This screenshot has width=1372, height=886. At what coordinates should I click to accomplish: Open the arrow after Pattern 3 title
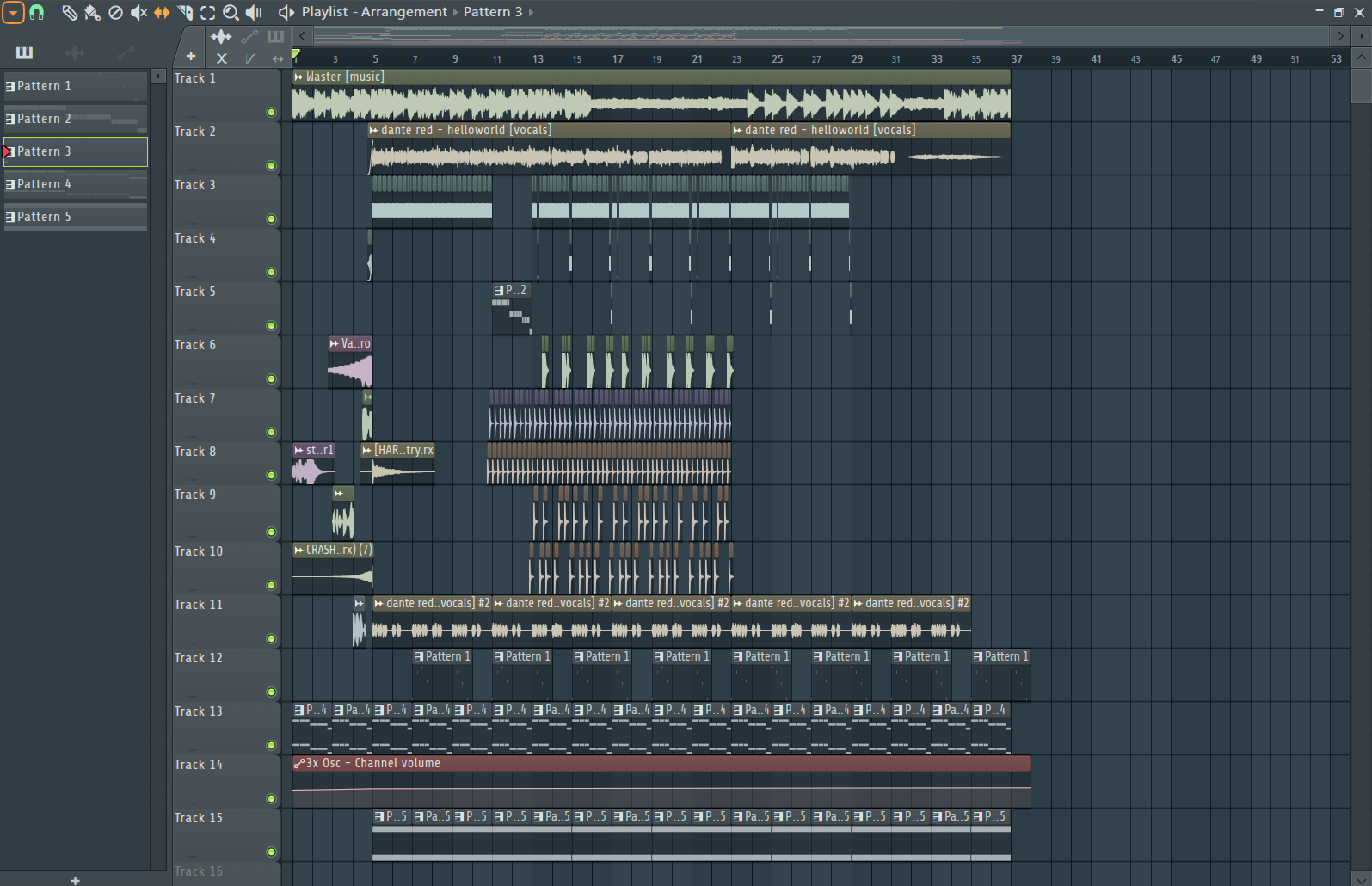click(531, 12)
